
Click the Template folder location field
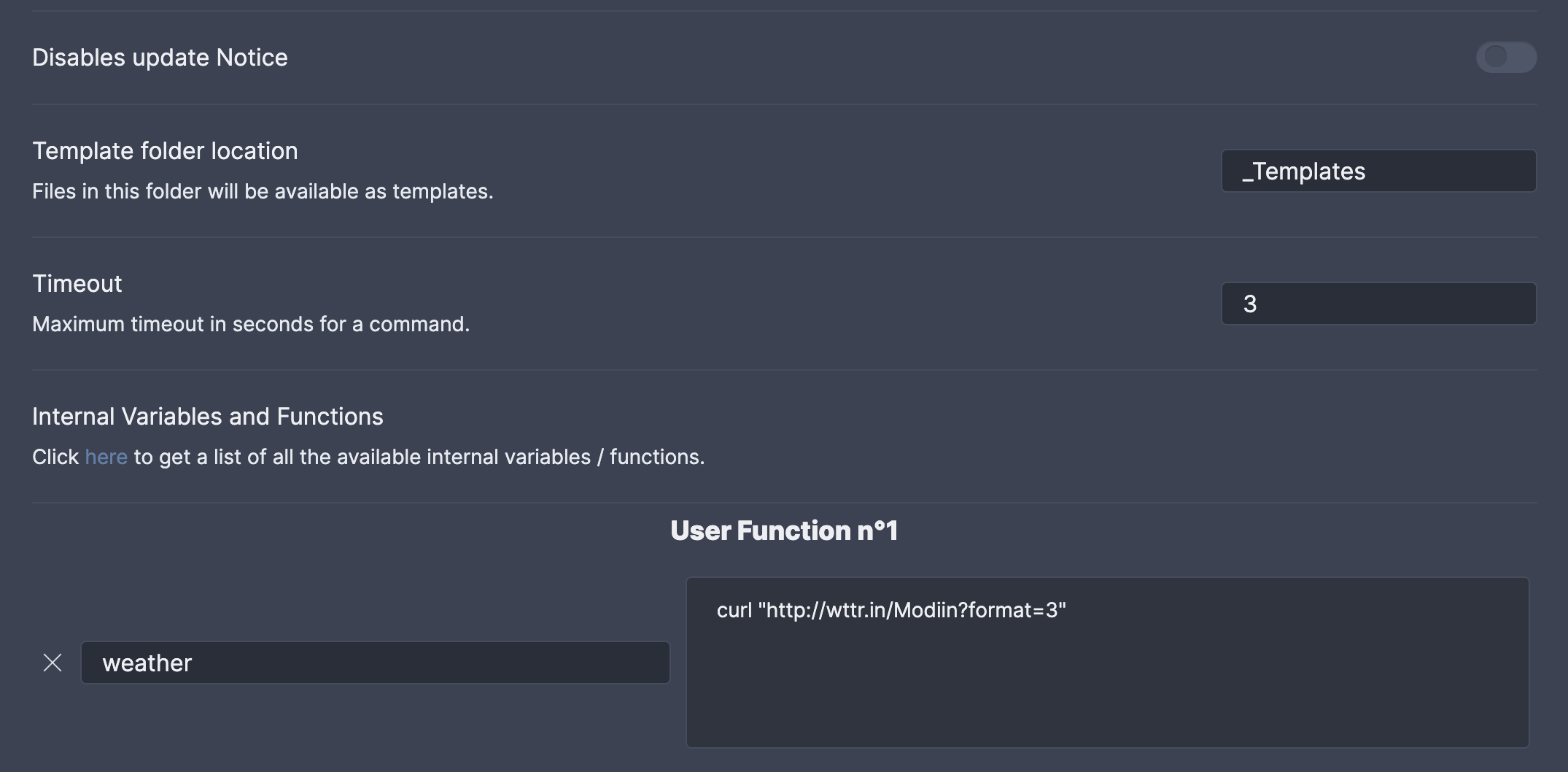(1377, 171)
